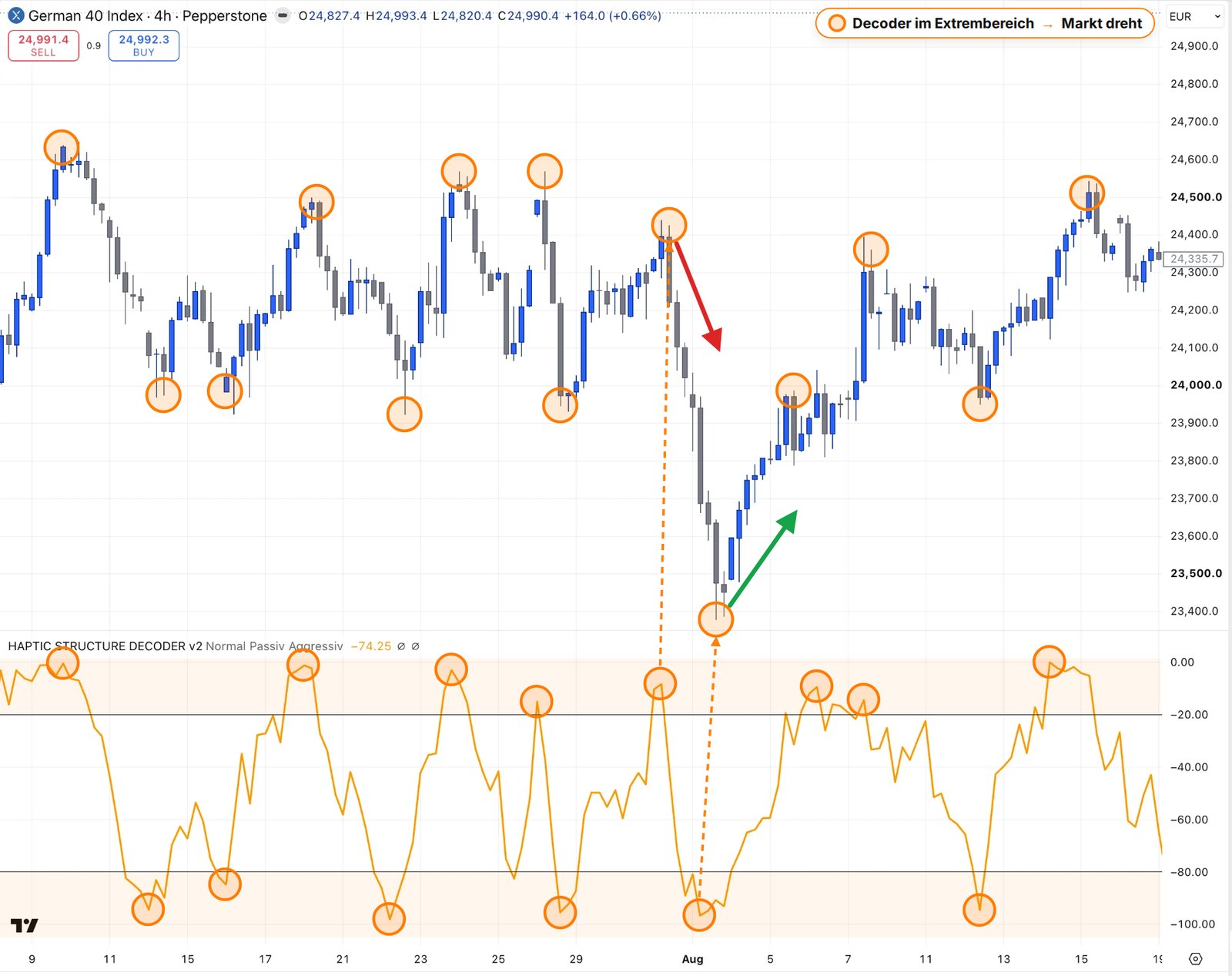Click the first ∅ symbol in the indicator legend
Screen dimensions: 1232x976
pos(400,646)
